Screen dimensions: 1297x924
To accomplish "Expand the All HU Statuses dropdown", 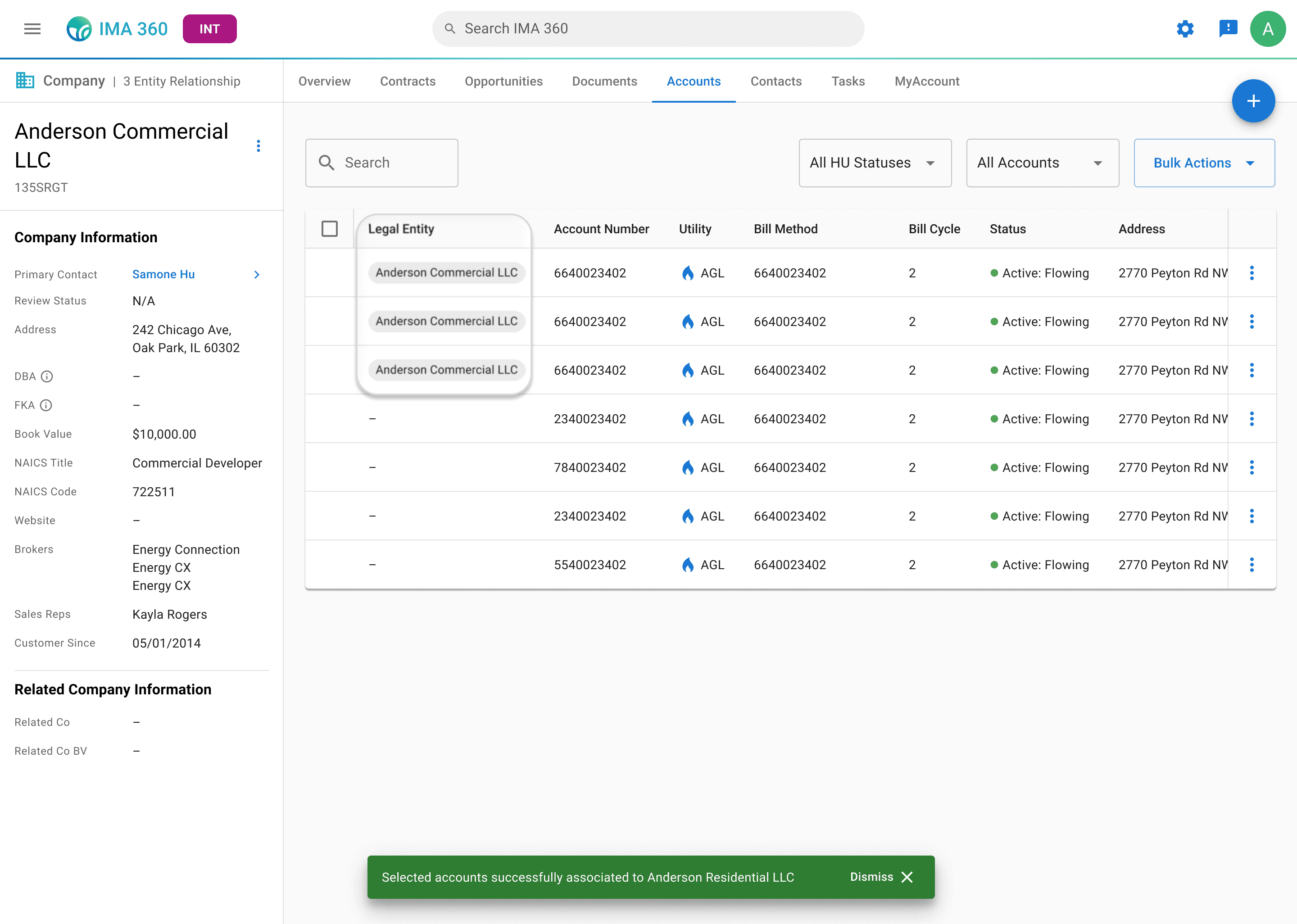I will (874, 163).
